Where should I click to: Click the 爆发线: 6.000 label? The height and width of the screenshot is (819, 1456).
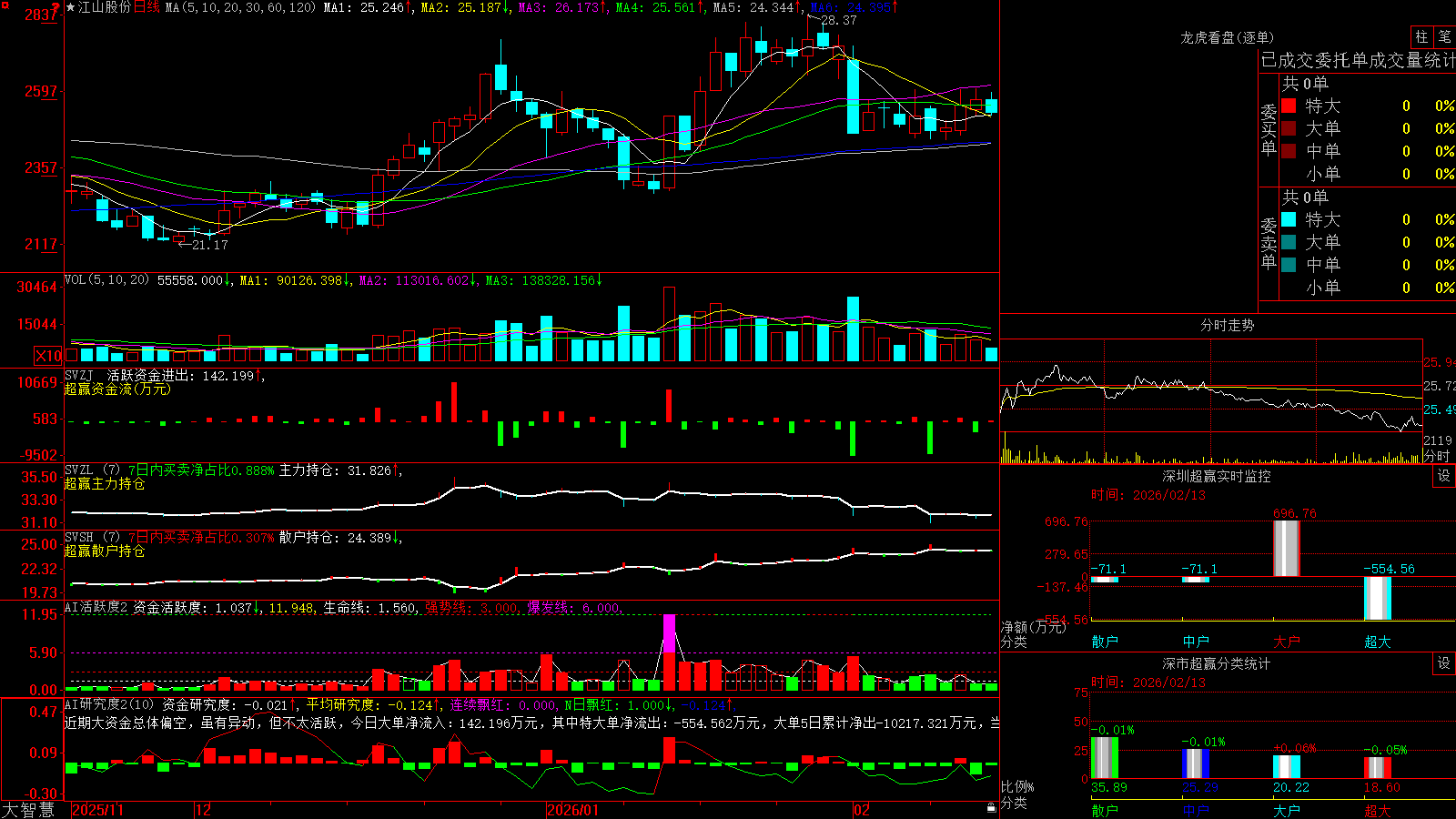pos(573,608)
